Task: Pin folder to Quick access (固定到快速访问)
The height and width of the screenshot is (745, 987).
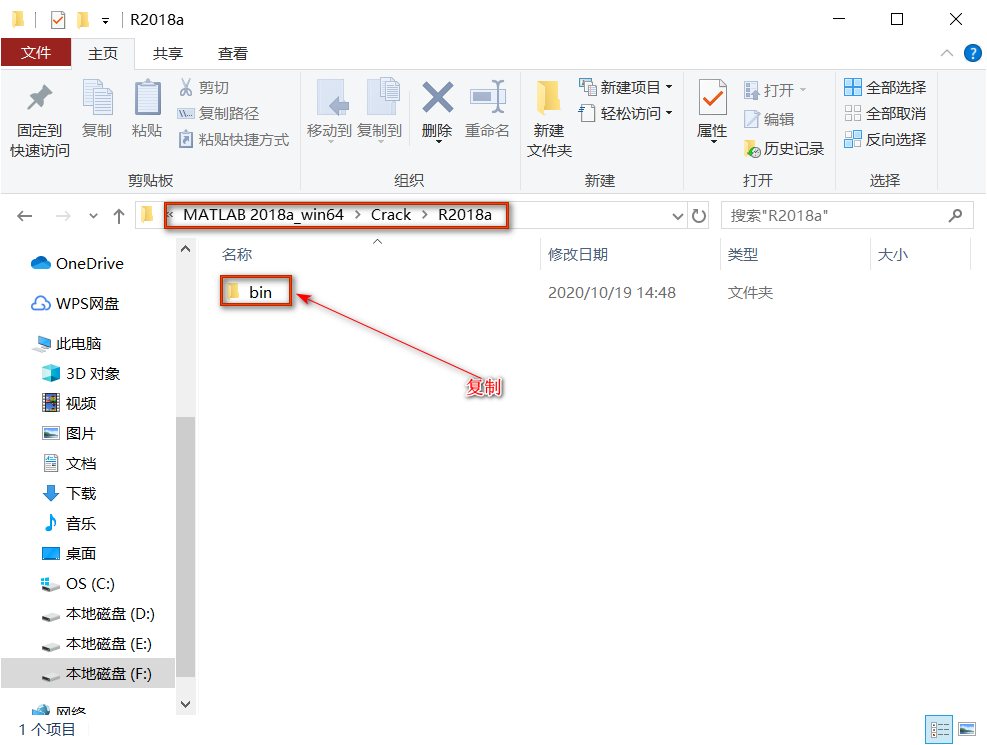Action: point(40,120)
